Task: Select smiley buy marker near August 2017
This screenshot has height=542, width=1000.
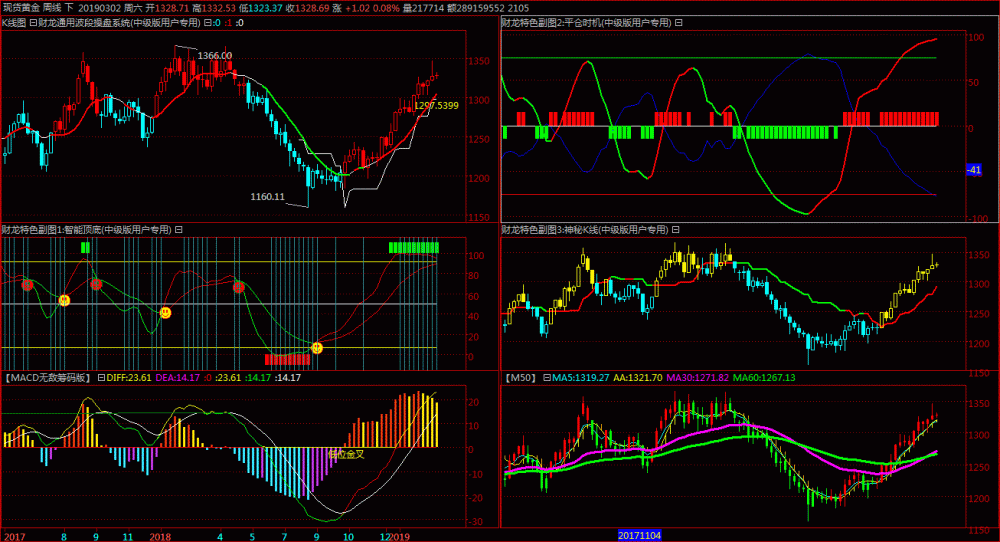Action: coord(64,300)
